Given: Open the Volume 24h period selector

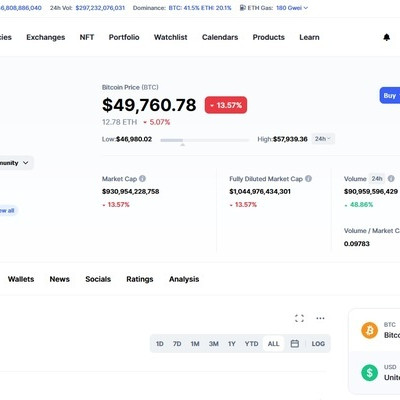Looking at the screenshot, I should tap(377, 179).
